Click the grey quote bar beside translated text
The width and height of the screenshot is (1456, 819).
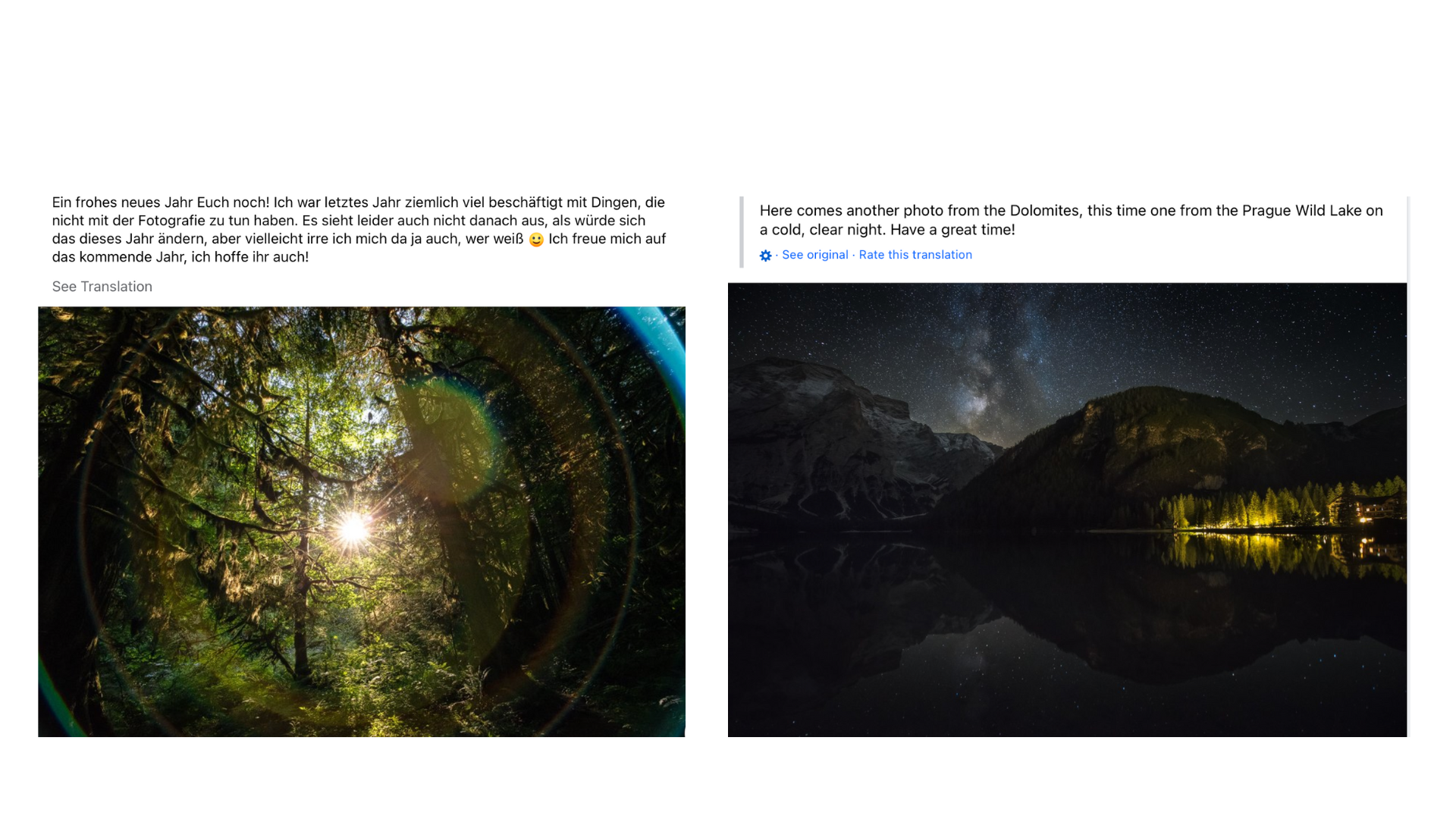coord(742,232)
